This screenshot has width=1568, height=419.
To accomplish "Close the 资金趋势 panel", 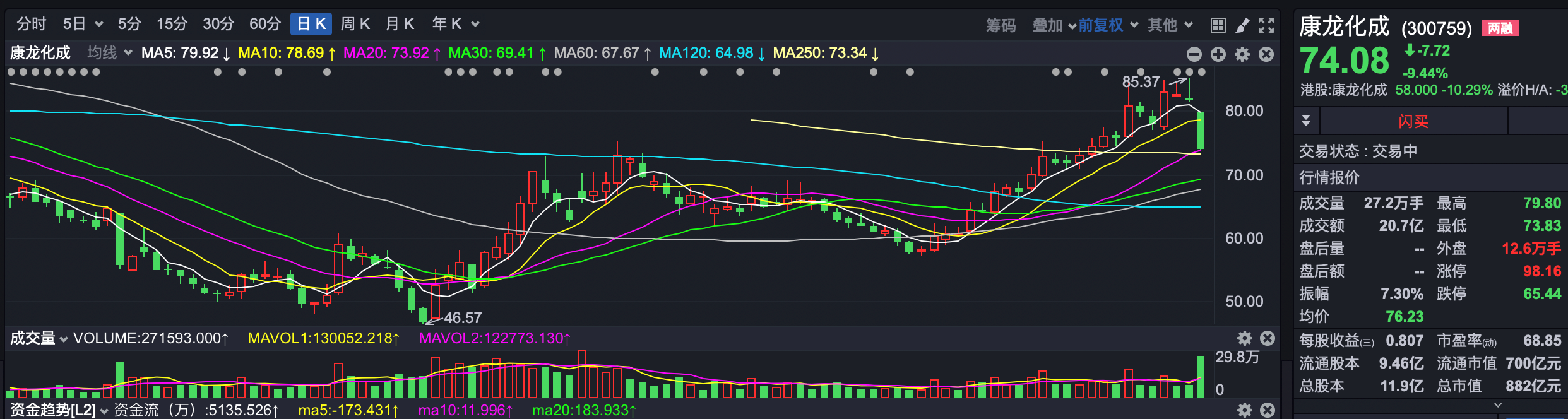I will pyautogui.click(x=1268, y=410).
